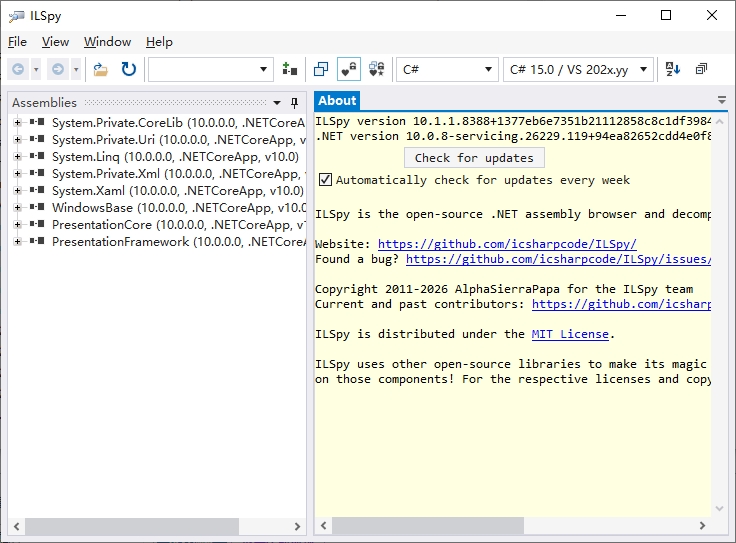This screenshot has width=736, height=543.
Task: Click the About pane scroll up arrow
Action: coord(719,121)
